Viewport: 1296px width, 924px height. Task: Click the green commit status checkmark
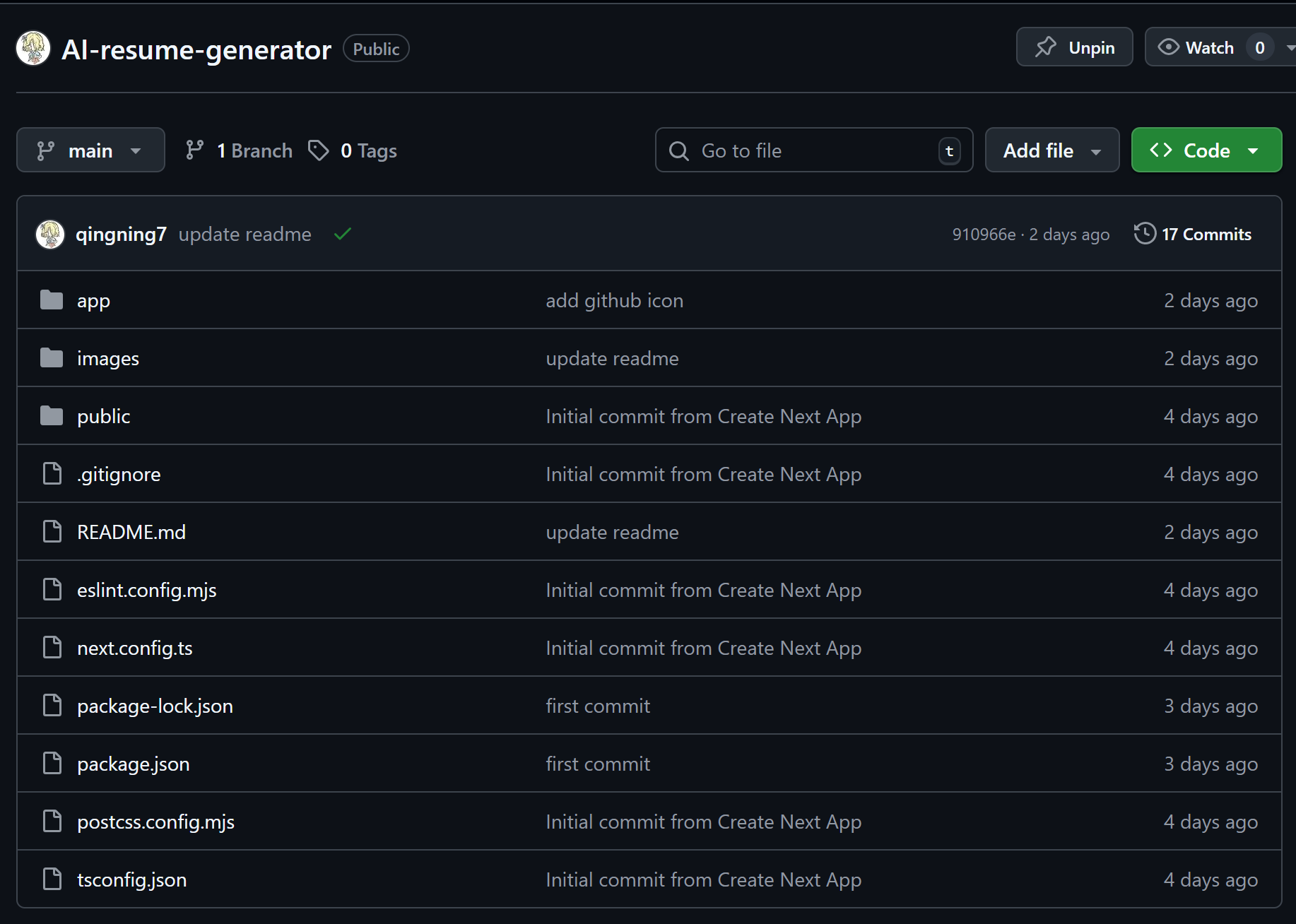(x=343, y=234)
